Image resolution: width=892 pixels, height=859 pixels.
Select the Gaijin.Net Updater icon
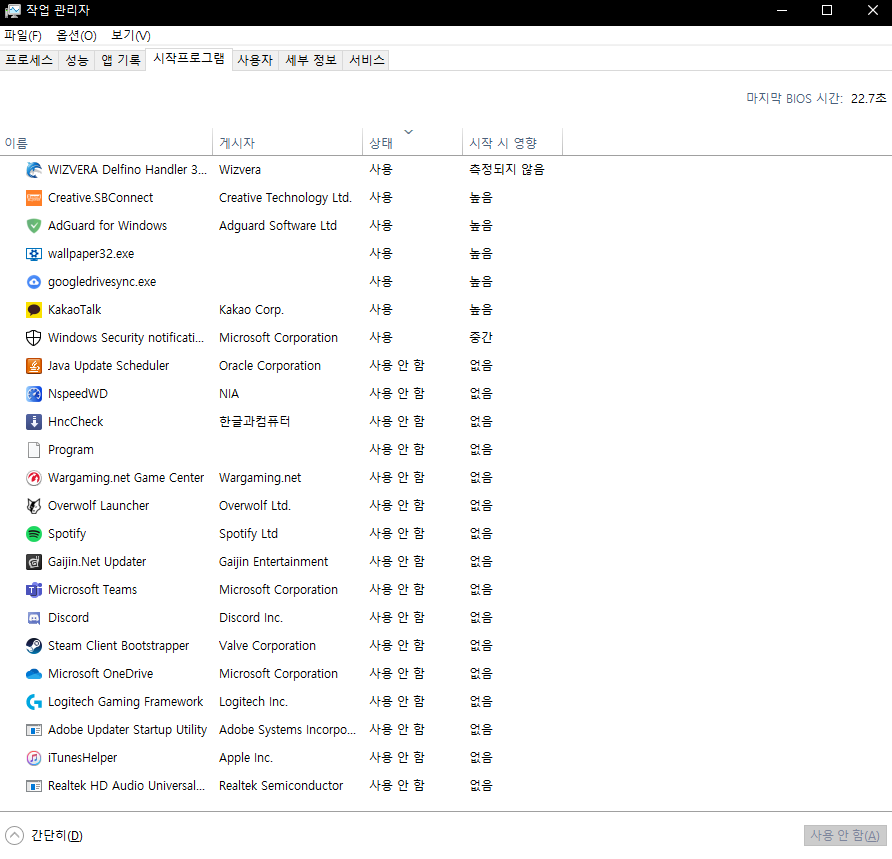pyautogui.click(x=34, y=561)
